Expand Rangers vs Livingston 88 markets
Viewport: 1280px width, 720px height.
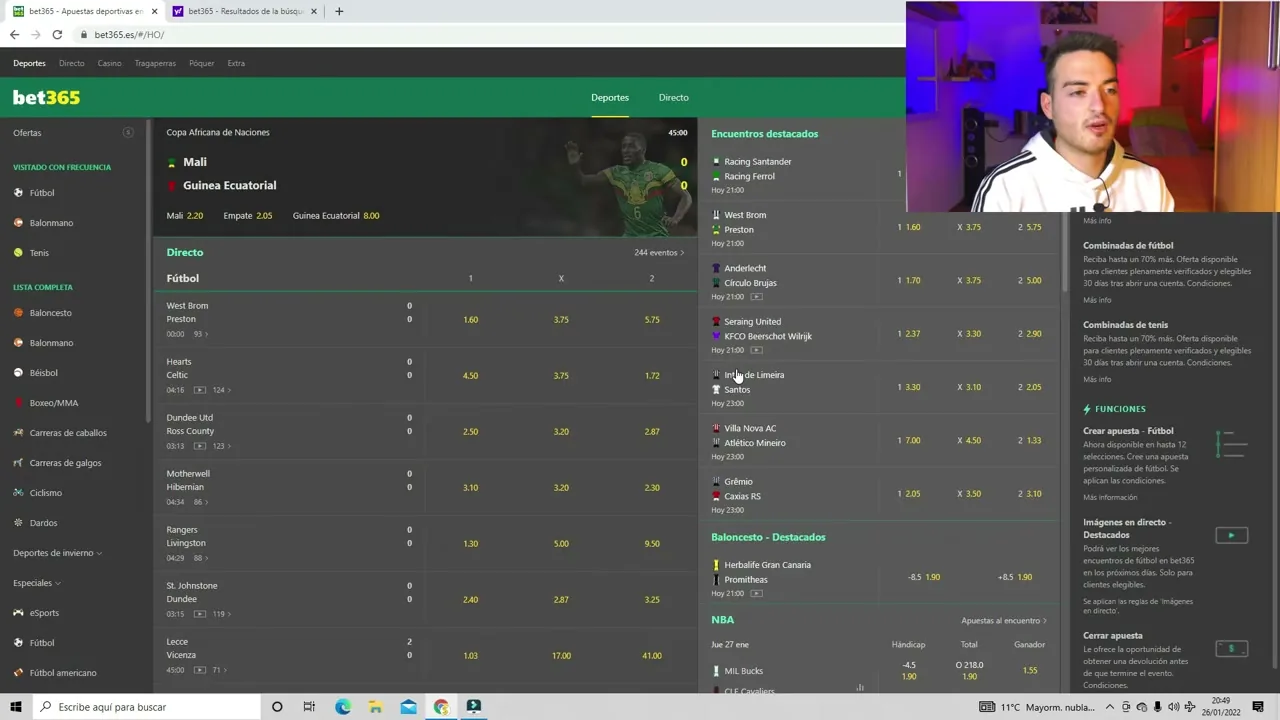click(x=200, y=558)
